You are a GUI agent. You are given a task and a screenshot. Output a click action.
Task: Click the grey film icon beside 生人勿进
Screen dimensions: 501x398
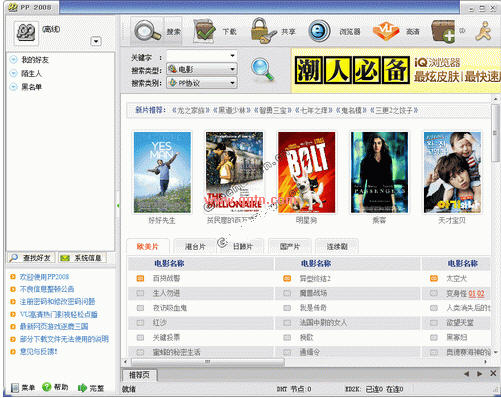tap(140, 293)
